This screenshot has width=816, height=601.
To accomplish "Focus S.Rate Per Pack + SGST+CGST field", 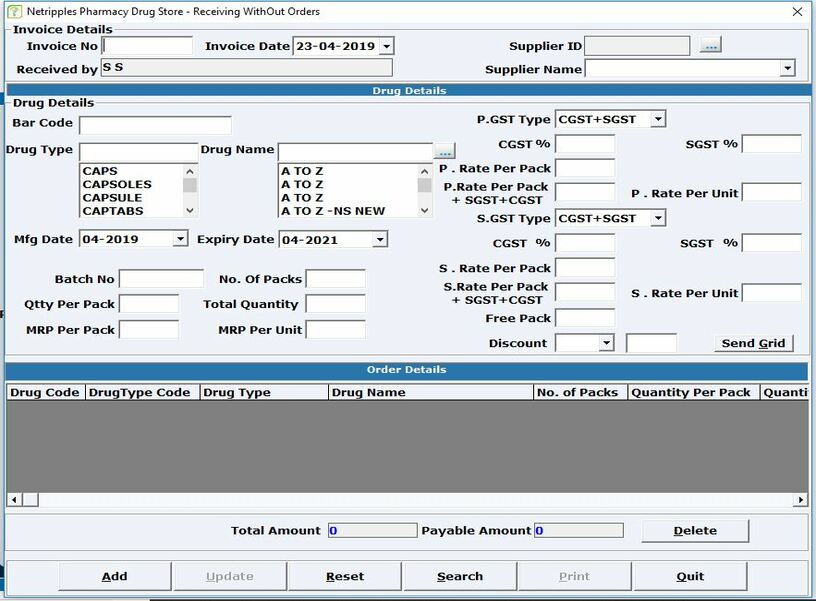I will (585, 292).
